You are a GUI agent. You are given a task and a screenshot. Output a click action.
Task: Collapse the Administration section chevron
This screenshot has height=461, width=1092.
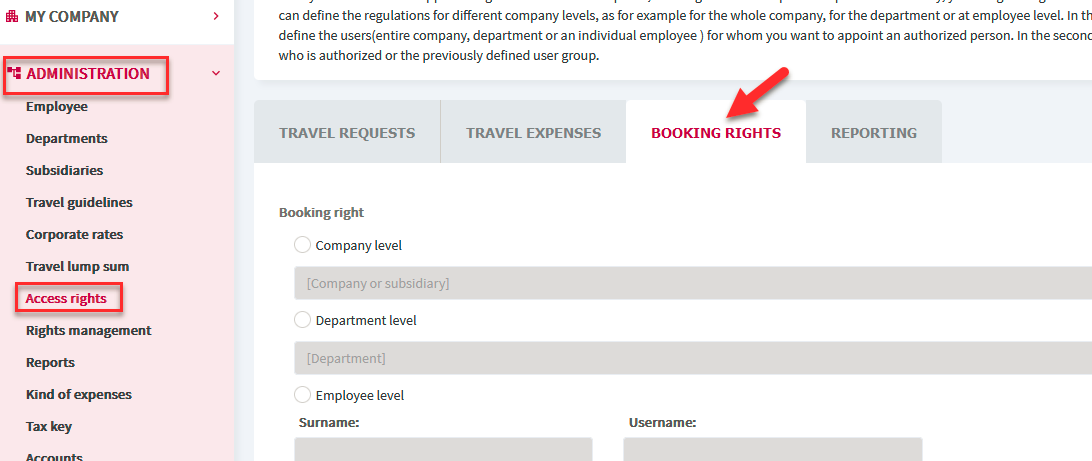coord(217,73)
